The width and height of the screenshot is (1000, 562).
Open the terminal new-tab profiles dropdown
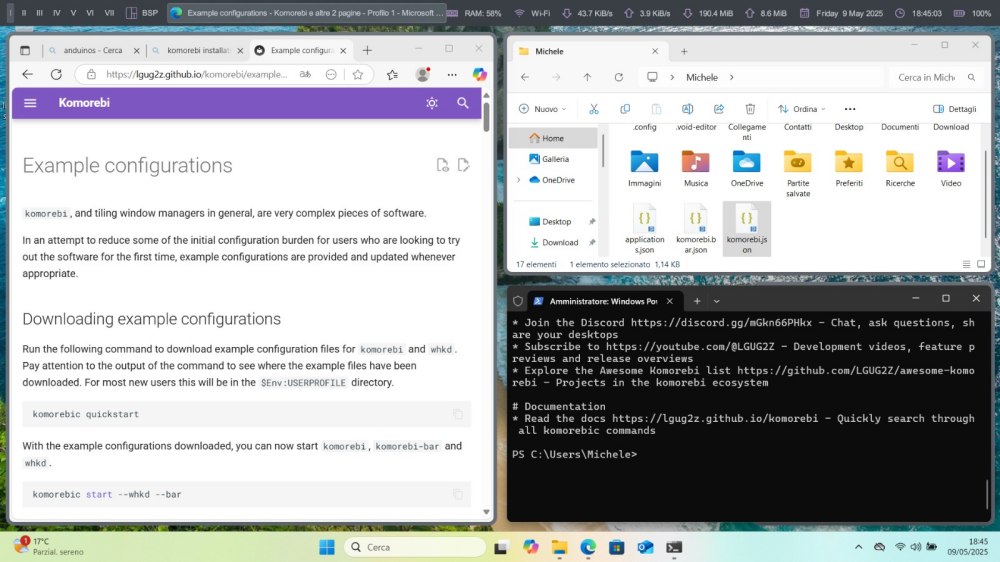point(716,301)
